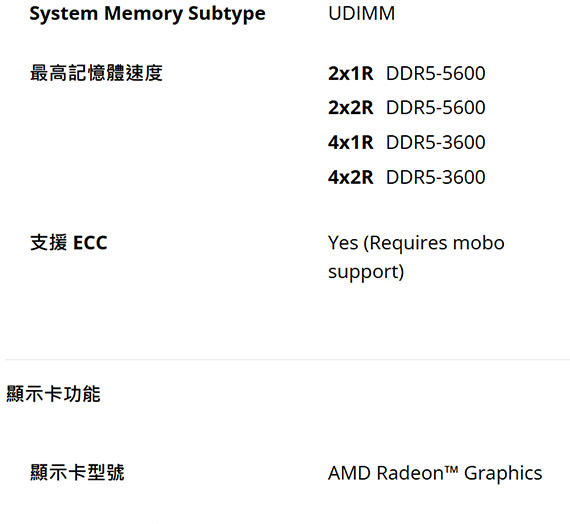Click the System Memory Subtype label
This screenshot has width=570, height=524.
pyautogui.click(x=148, y=15)
